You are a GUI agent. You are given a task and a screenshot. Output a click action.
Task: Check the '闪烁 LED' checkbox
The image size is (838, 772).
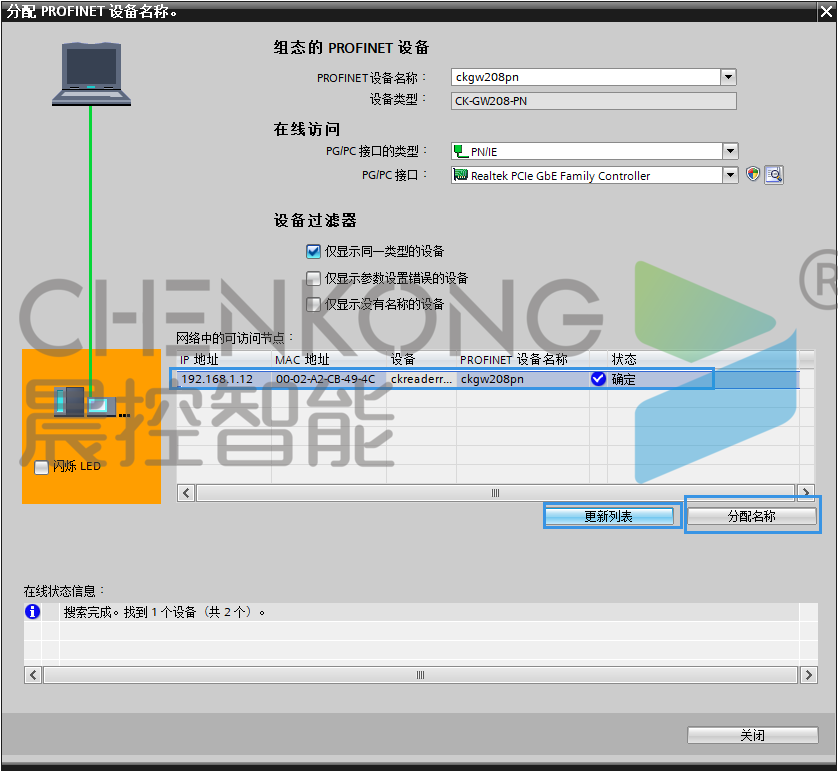tap(41, 467)
